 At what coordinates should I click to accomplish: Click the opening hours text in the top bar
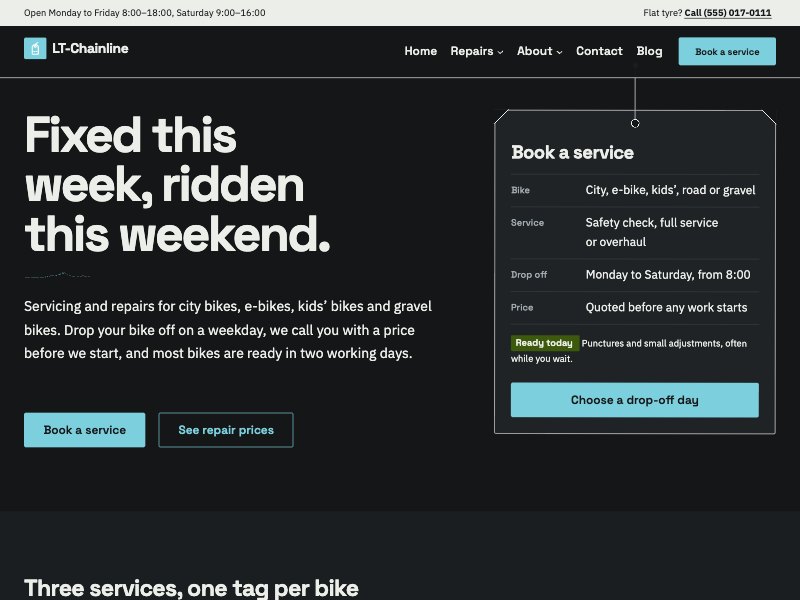pos(145,13)
